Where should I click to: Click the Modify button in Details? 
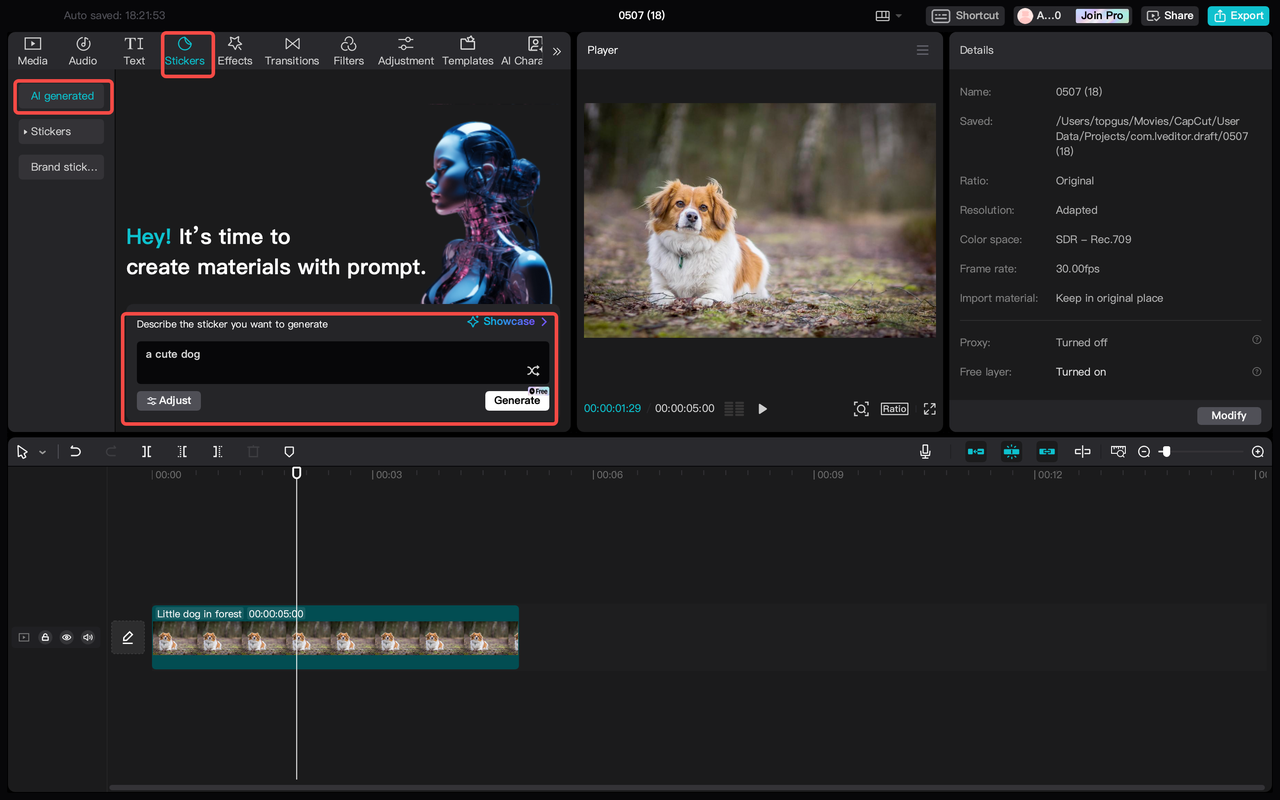(1229, 415)
